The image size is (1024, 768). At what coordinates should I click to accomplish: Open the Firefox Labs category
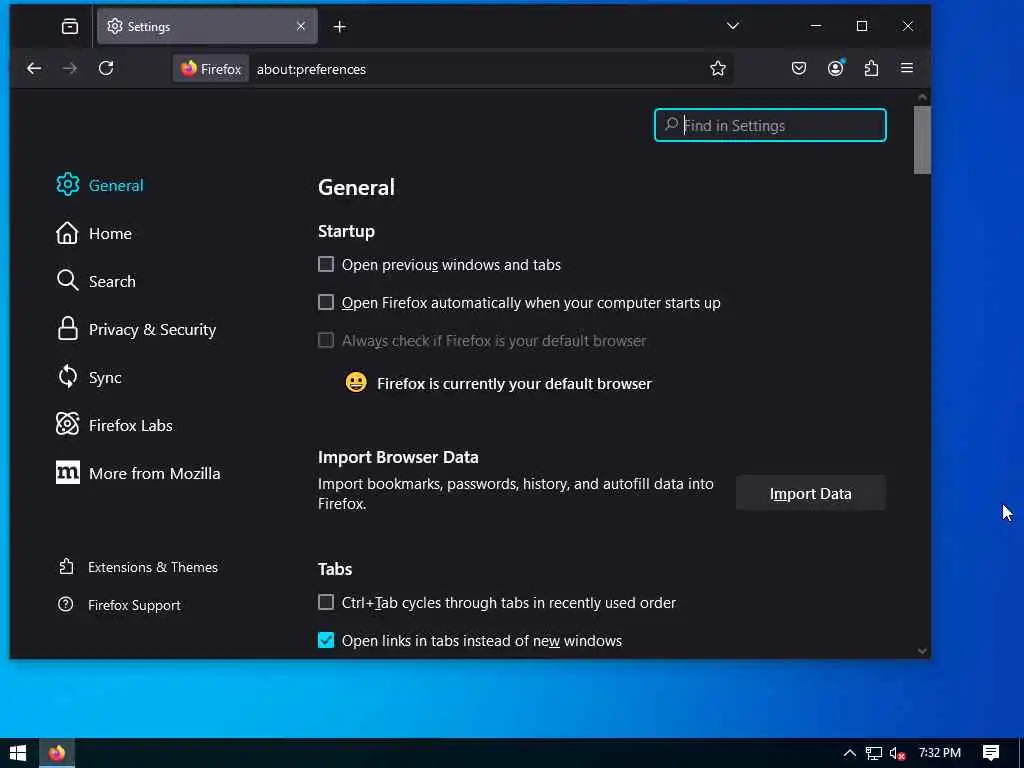[114, 425]
